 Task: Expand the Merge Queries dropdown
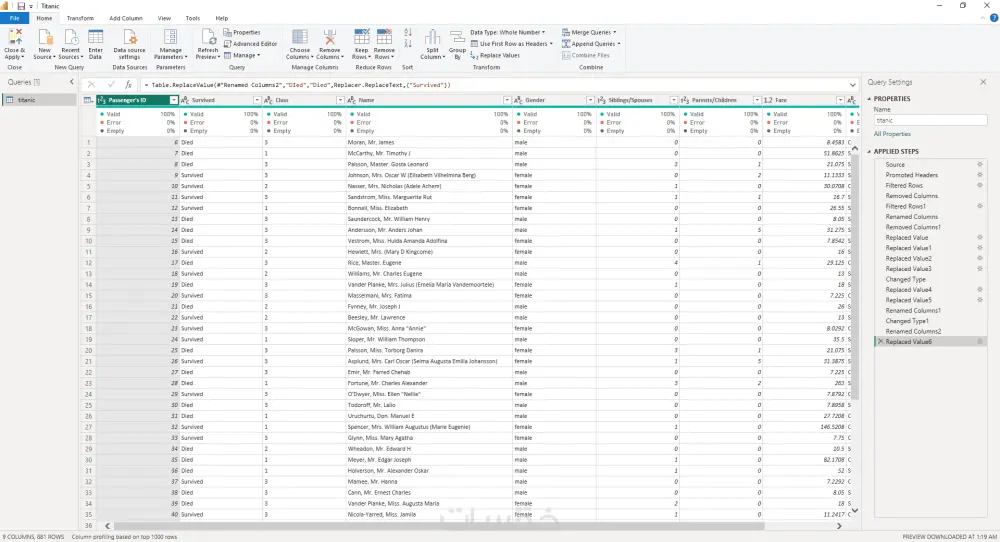tap(614, 33)
